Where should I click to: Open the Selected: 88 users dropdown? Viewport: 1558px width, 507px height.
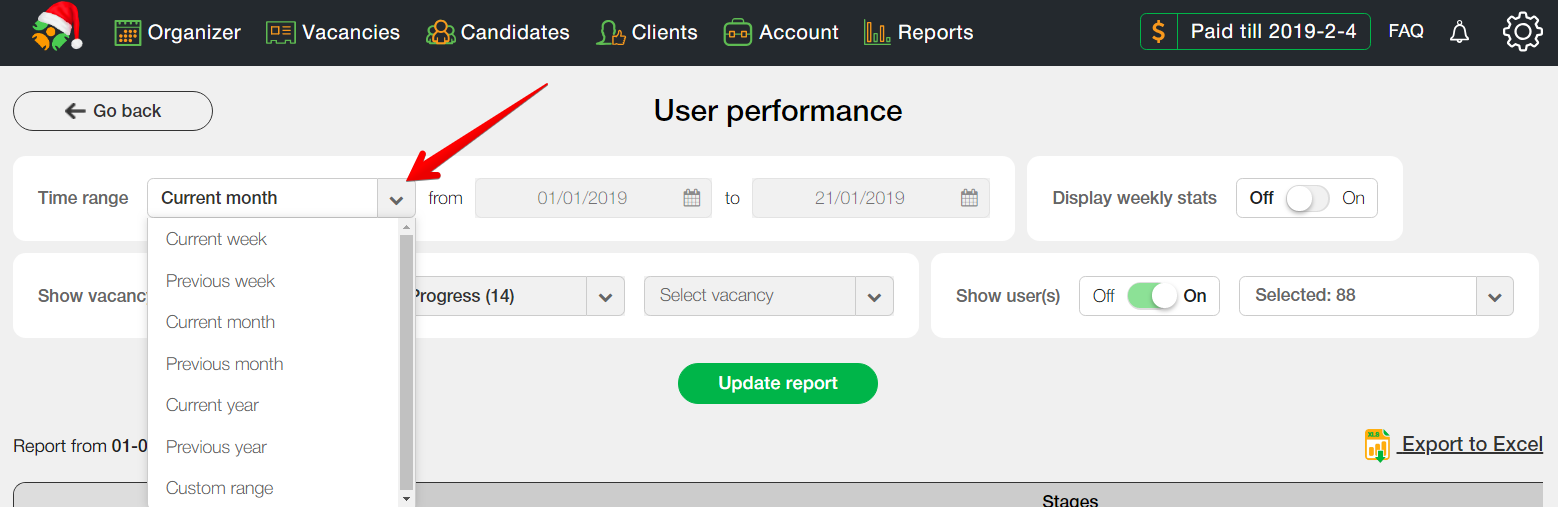click(1494, 297)
